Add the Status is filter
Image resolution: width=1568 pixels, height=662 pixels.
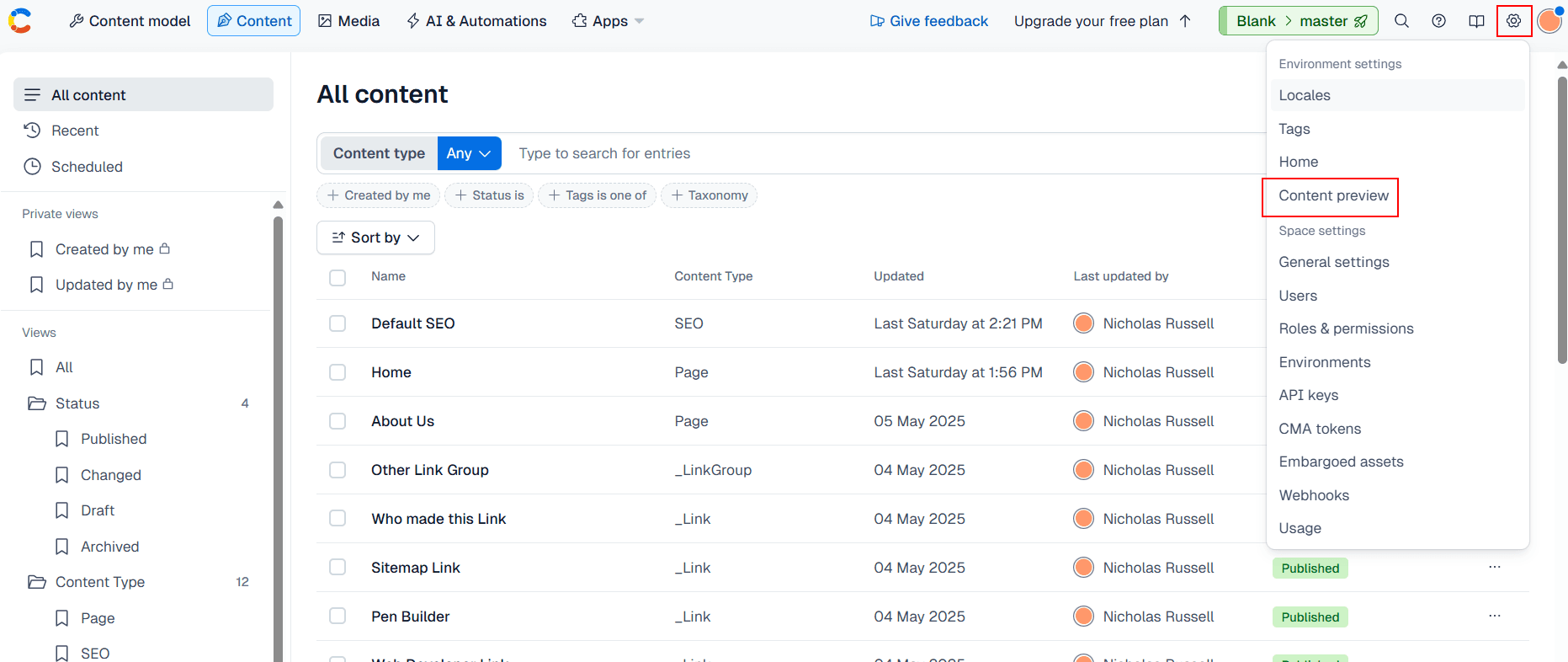click(489, 195)
